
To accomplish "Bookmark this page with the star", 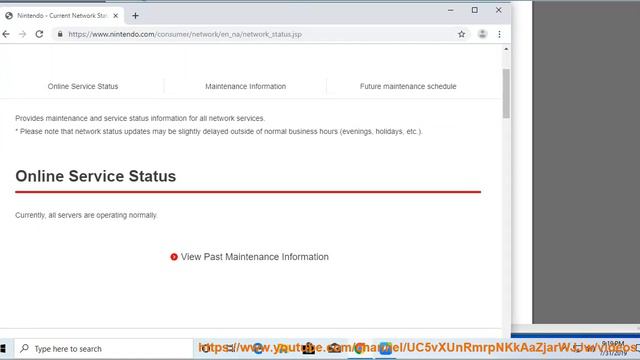I will click(x=461, y=34).
